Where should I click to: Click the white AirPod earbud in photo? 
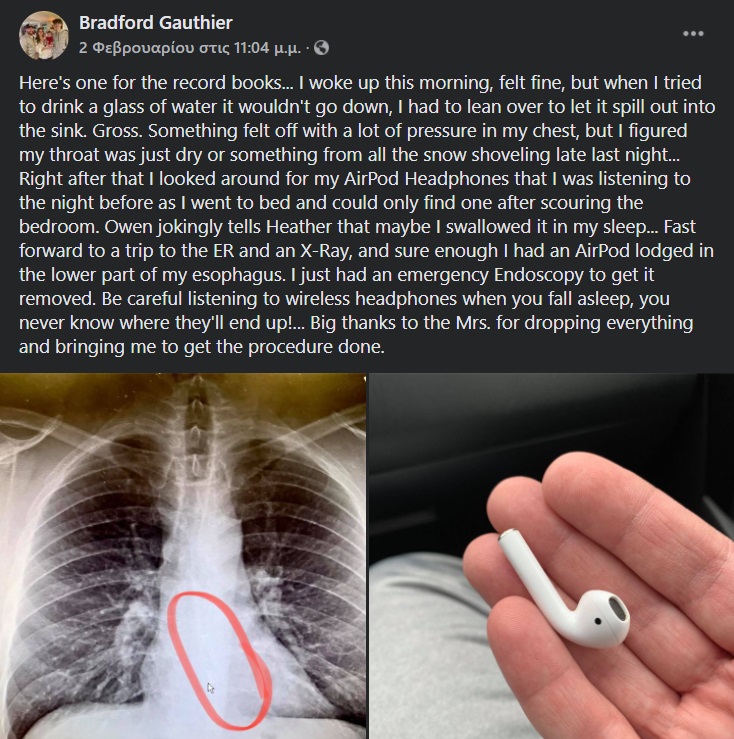(x=564, y=595)
